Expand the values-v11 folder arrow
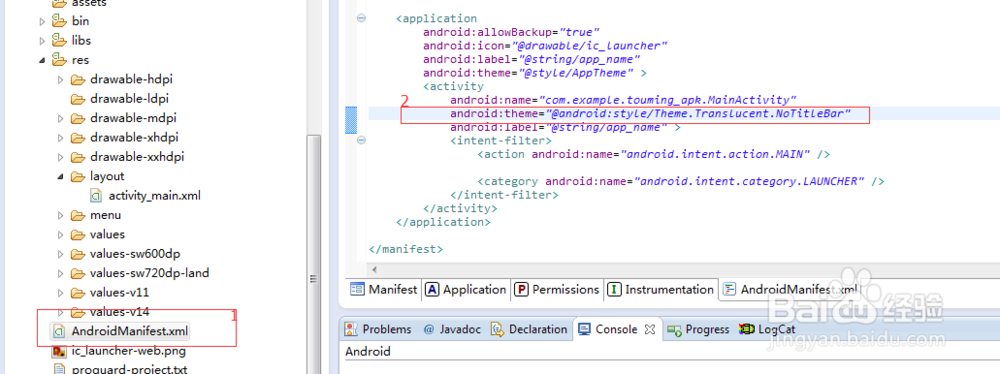This screenshot has width=1000, height=374. (61, 293)
